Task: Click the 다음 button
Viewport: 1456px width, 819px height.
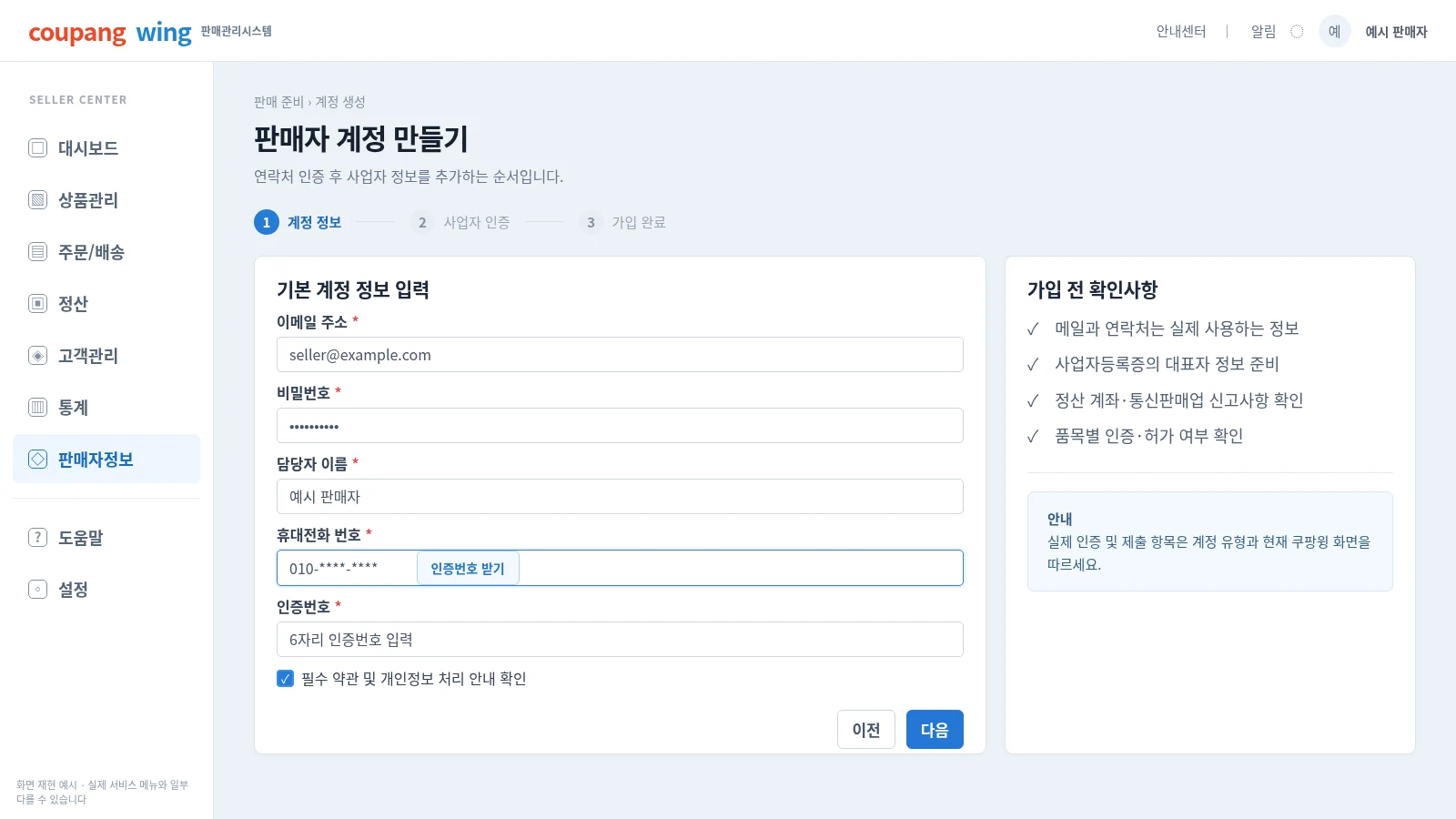Action: pyautogui.click(x=935, y=730)
